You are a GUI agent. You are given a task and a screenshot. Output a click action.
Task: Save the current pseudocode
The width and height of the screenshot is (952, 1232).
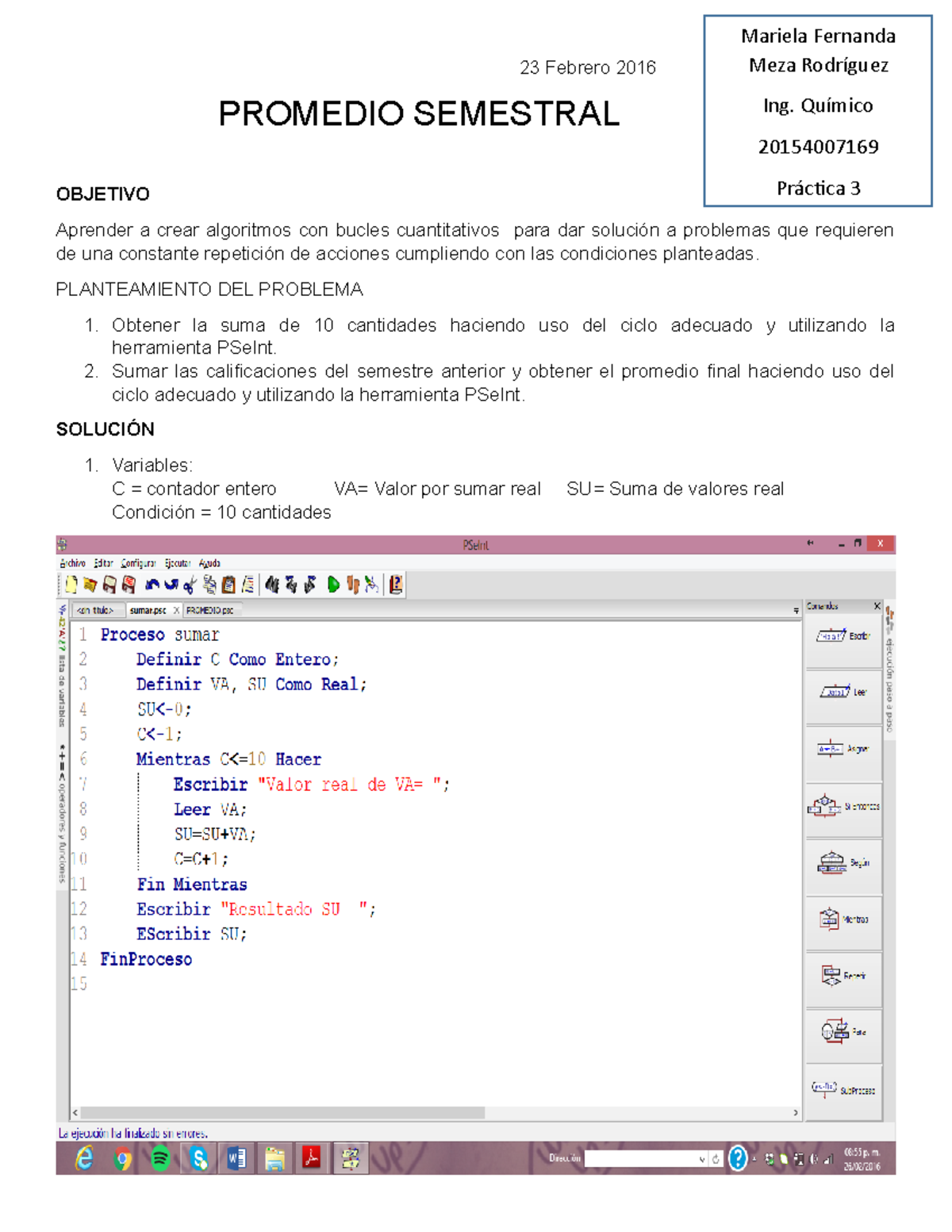(x=108, y=587)
